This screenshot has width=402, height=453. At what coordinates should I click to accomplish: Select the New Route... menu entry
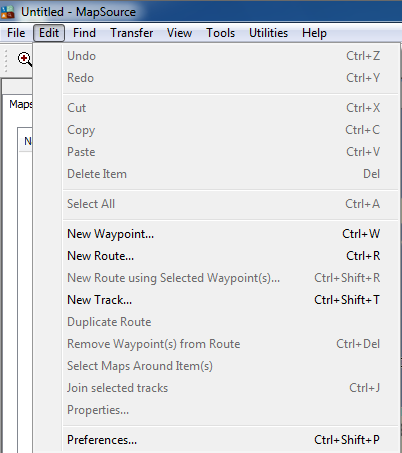223,256
